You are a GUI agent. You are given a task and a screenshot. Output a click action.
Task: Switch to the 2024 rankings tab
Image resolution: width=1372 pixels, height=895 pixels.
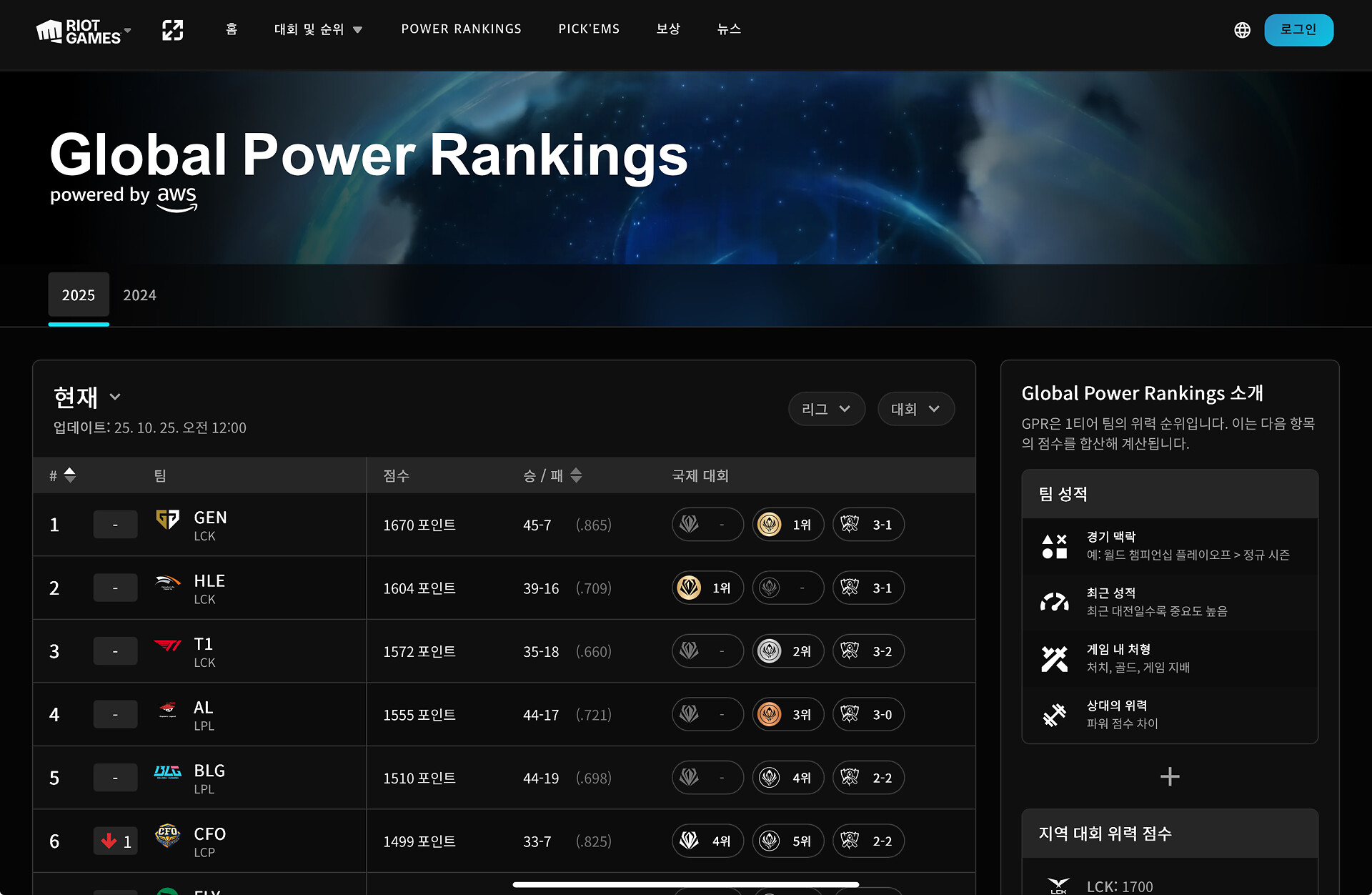tap(139, 295)
